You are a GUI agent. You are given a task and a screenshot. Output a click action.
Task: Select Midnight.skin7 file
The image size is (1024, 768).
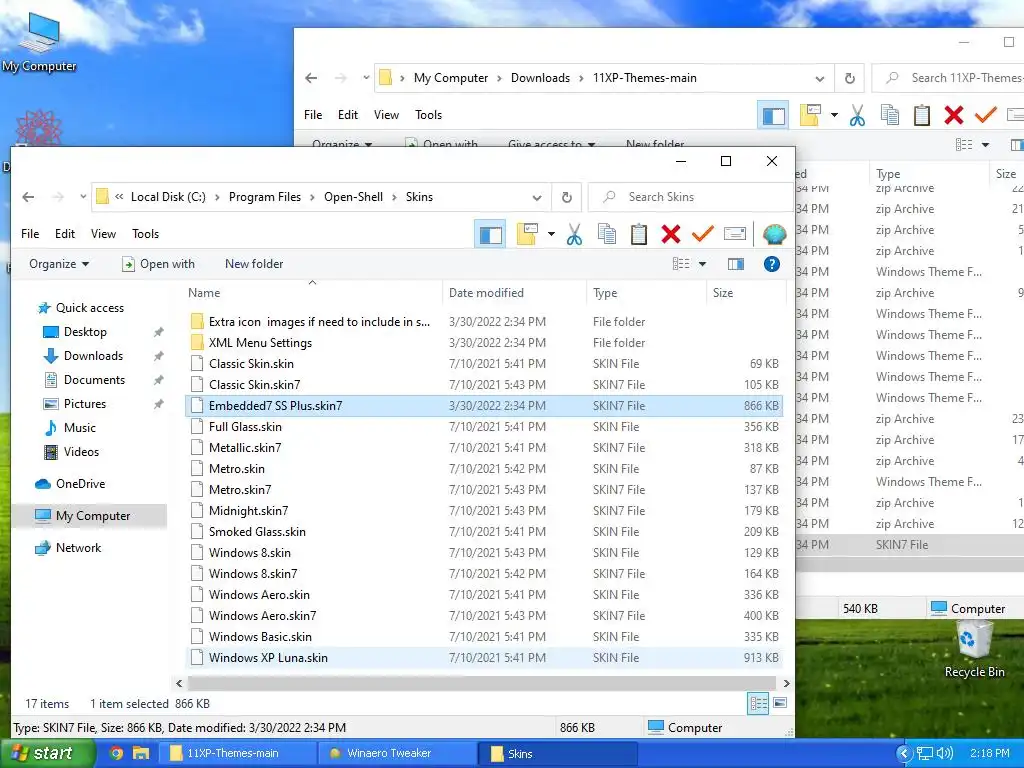click(x=484, y=511)
